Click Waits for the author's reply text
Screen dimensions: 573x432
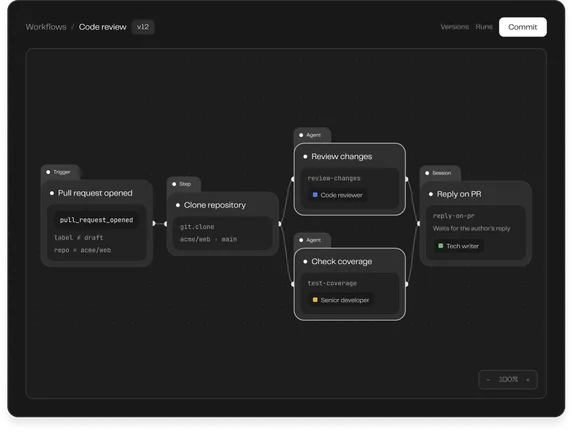click(x=471, y=228)
